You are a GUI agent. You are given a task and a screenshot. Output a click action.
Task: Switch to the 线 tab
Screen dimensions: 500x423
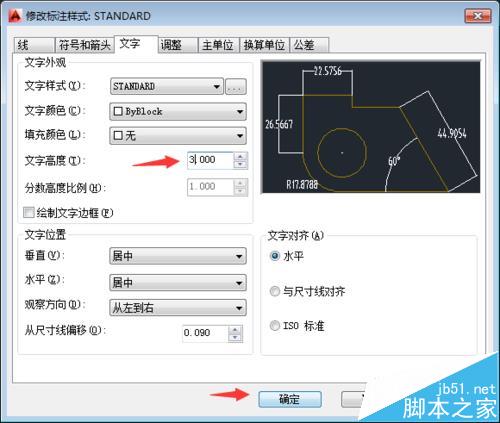34,45
